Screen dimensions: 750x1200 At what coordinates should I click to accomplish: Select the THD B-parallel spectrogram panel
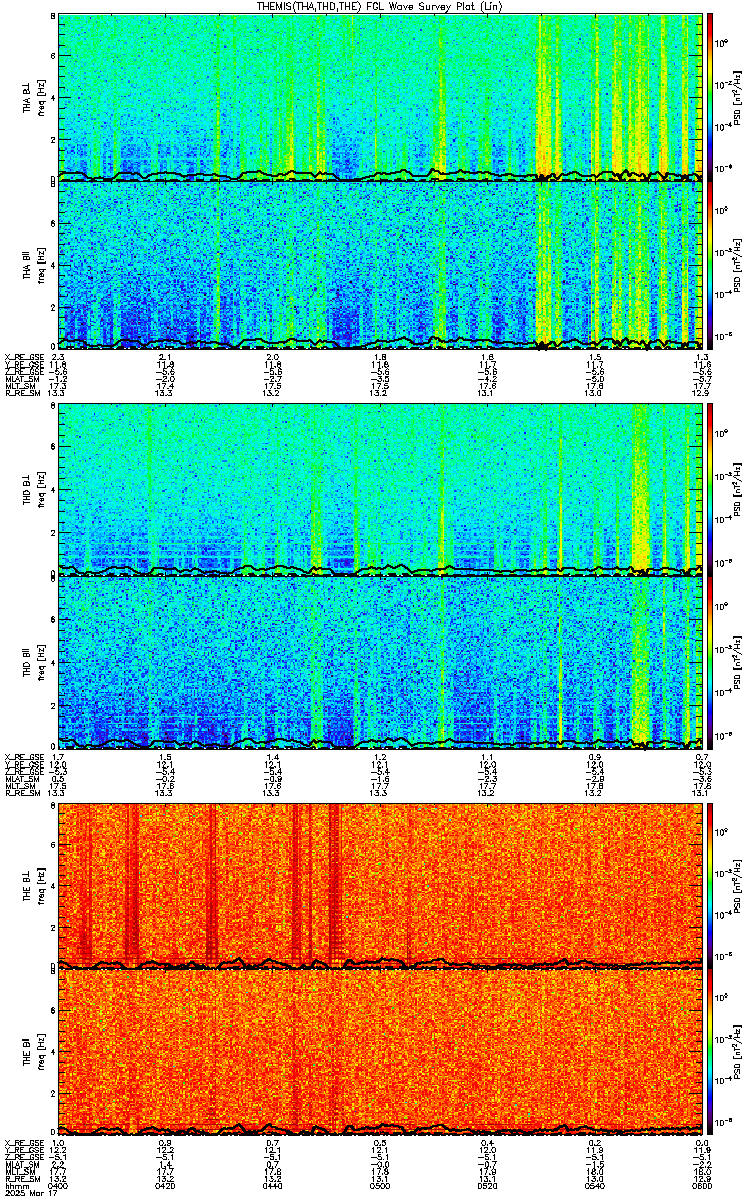pyautogui.click(x=380, y=660)
